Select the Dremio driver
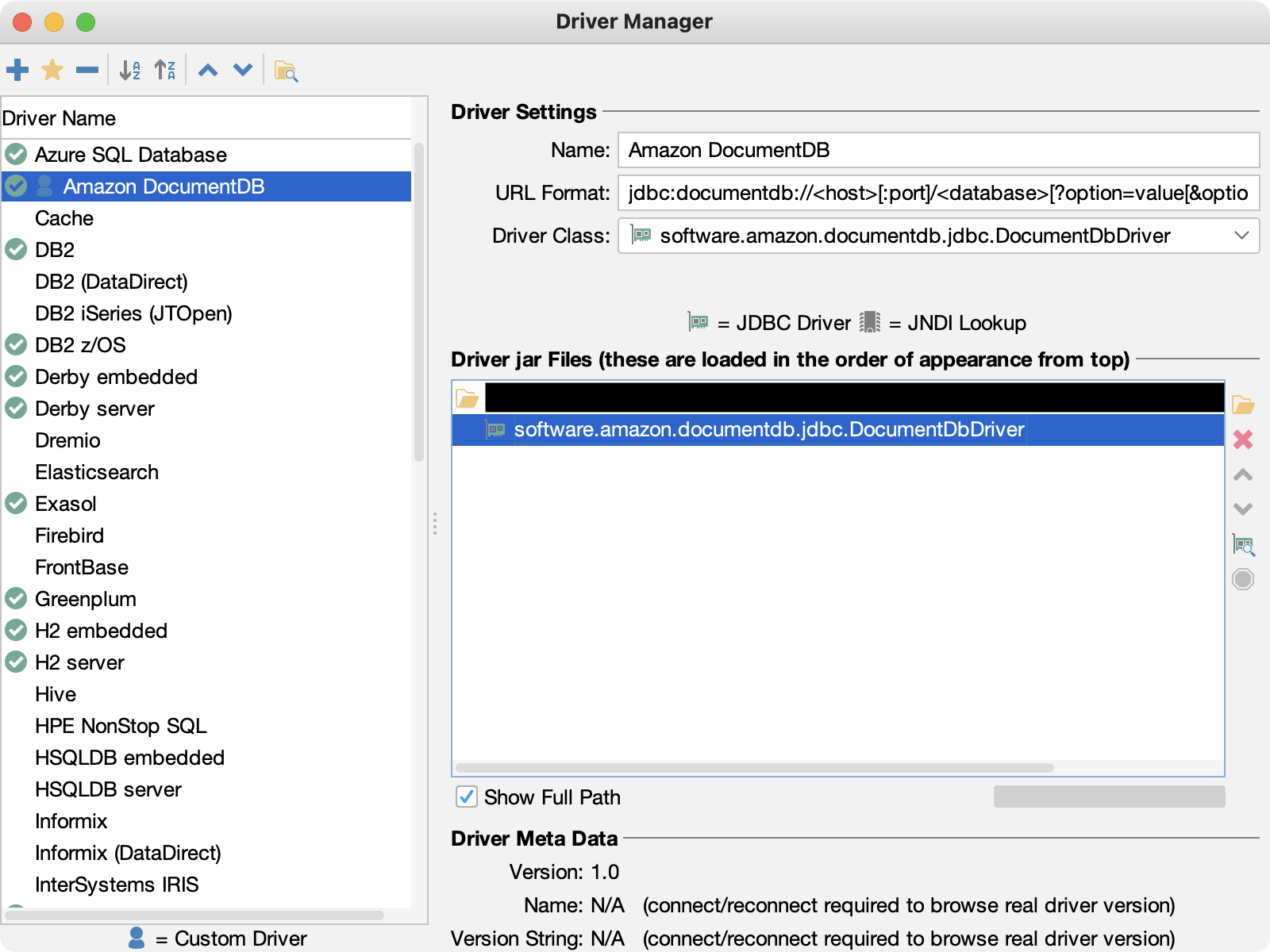Viewport: 1270px width, 952px height. click(206, 440)
